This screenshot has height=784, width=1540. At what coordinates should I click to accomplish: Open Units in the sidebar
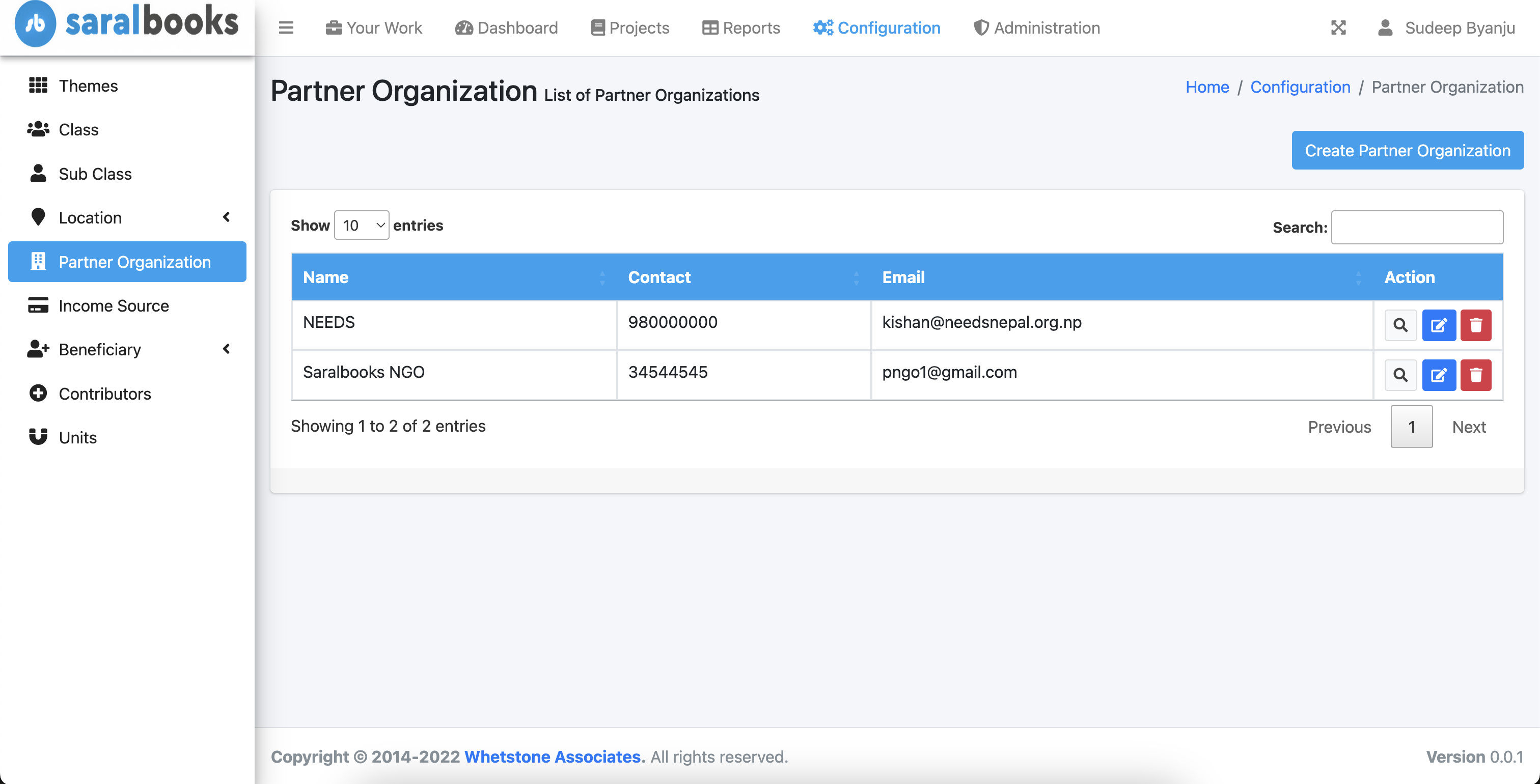tap(127, 437)
